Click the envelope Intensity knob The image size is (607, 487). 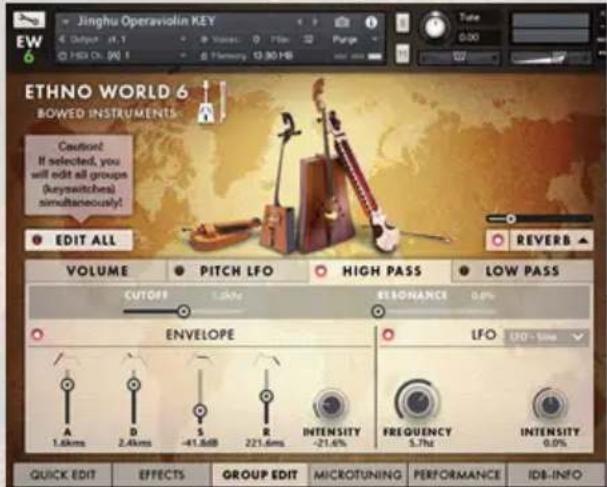click(x=331, y=405)
